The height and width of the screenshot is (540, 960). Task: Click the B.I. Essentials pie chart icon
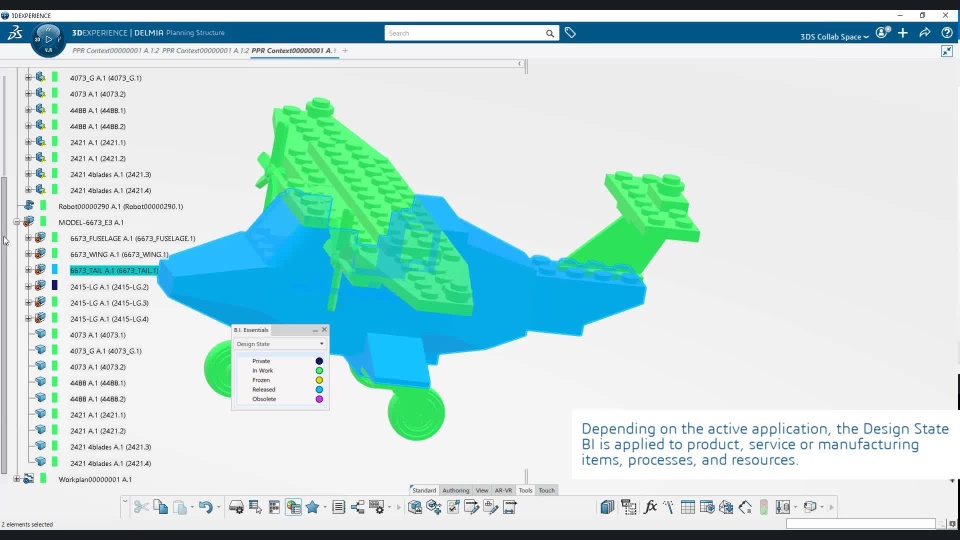[293, 507]
